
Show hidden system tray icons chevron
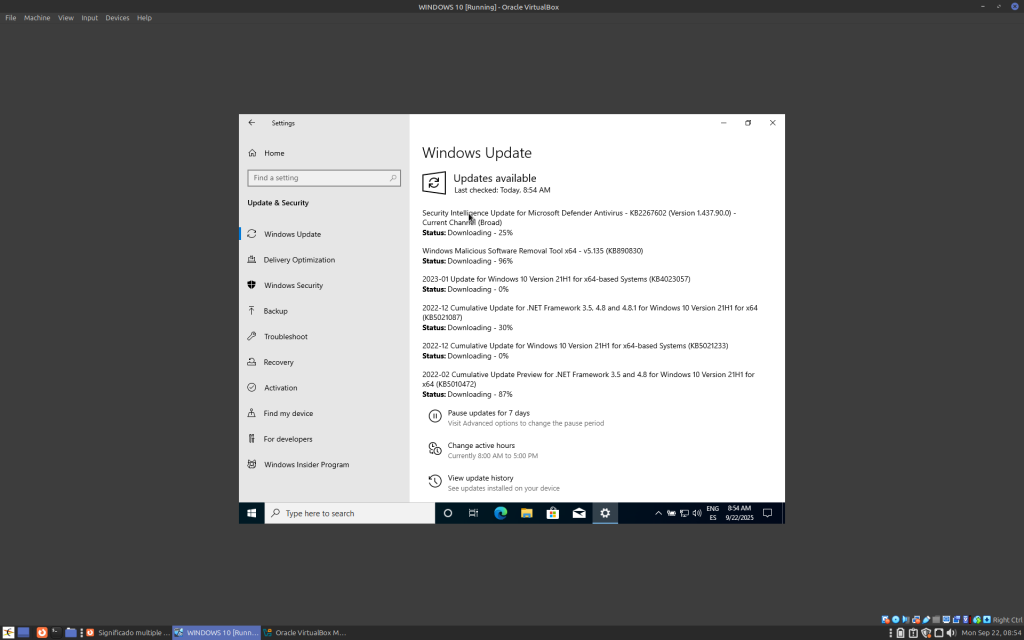click(x=658, y=513)
